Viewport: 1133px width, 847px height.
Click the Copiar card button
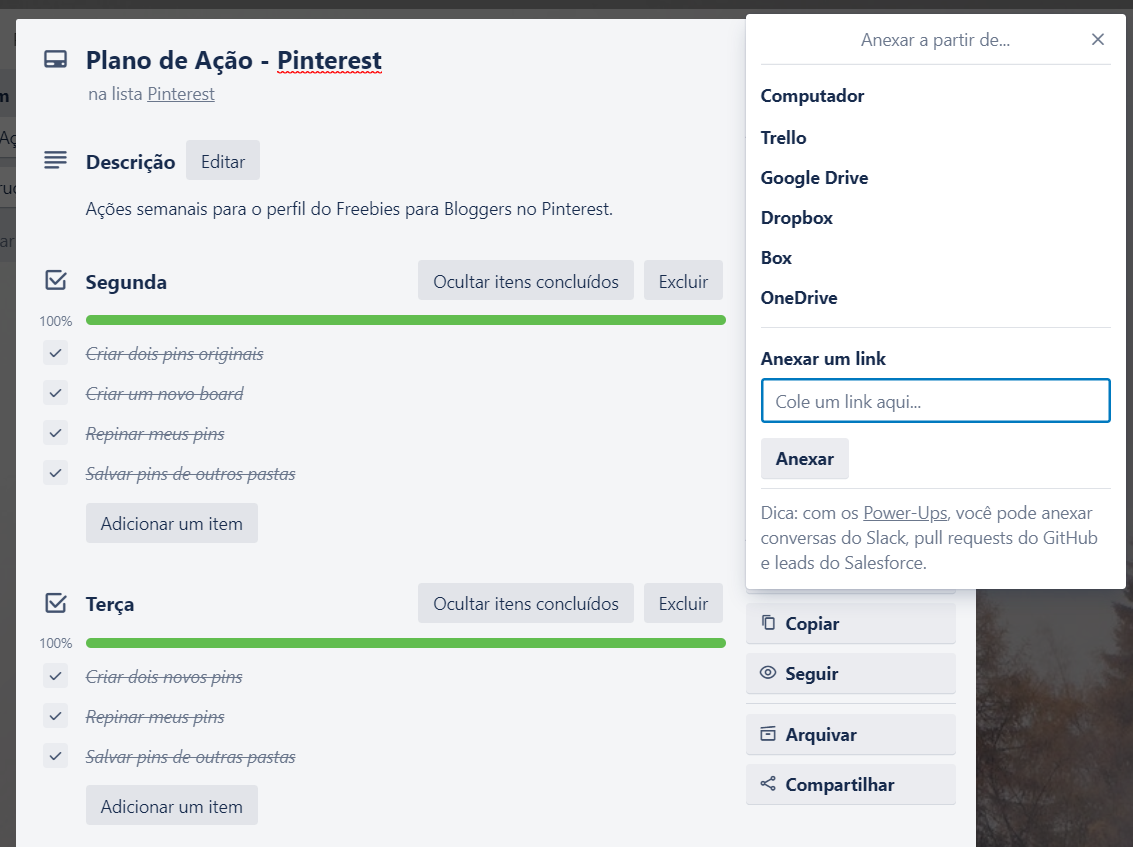pos(850,623)
